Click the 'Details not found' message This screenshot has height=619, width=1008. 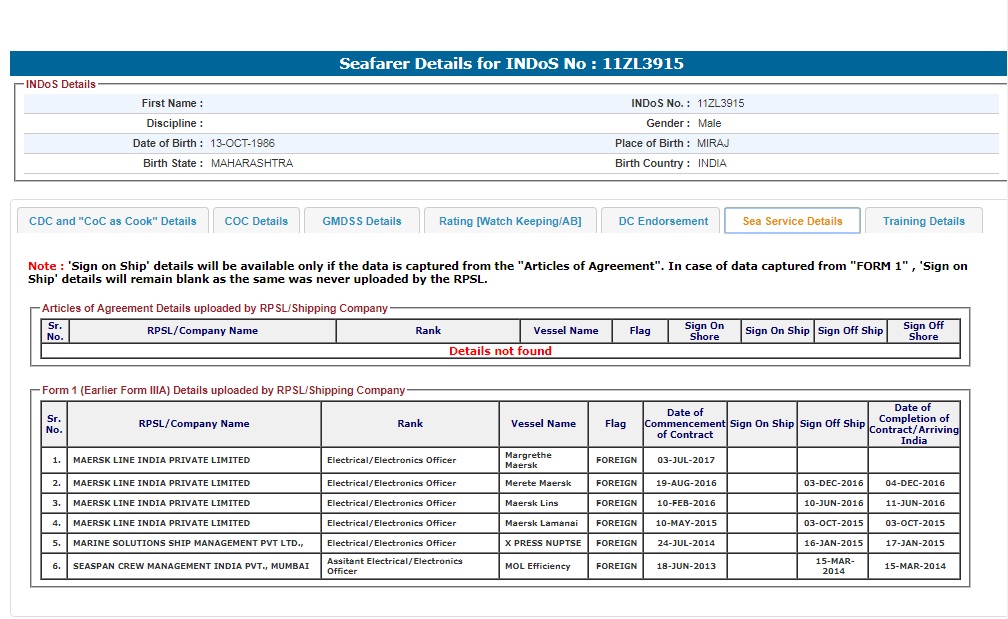(500, 351)
